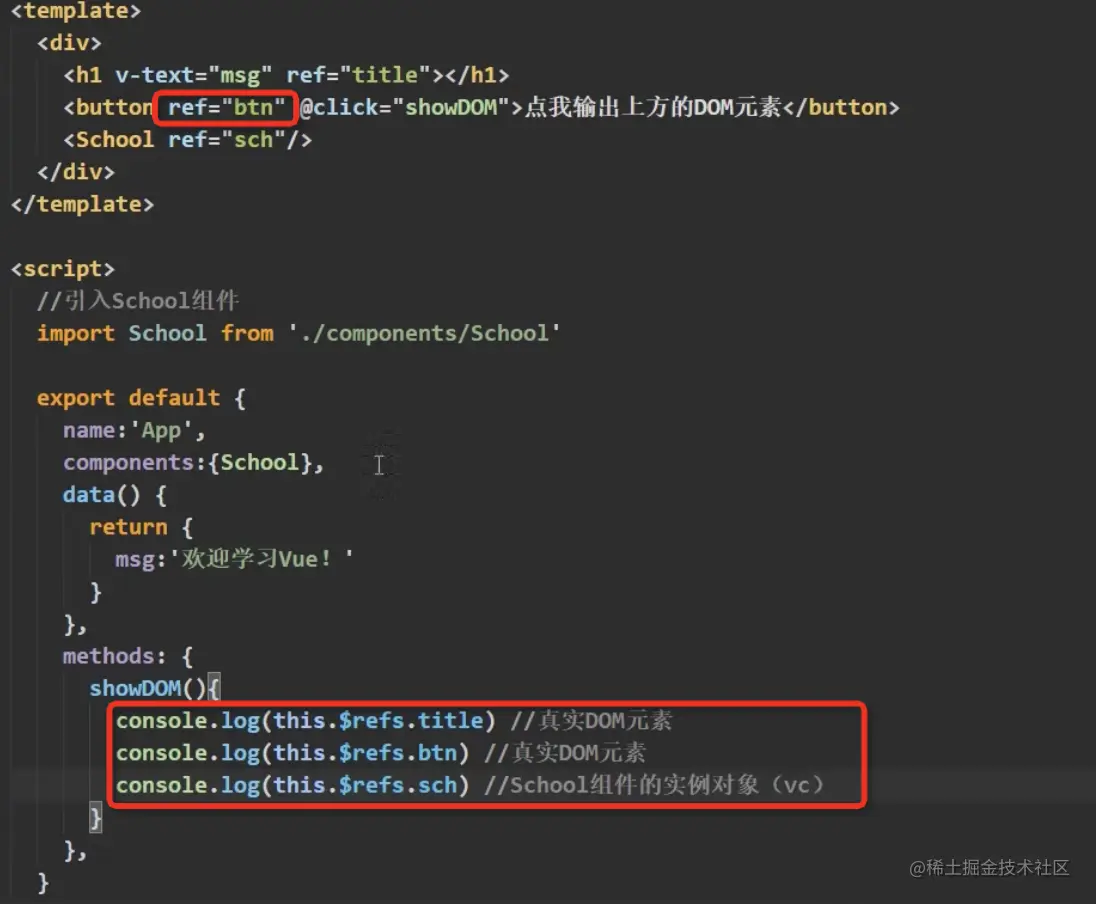
Task: Click the name:'App' line
Action: click(134, 430)
